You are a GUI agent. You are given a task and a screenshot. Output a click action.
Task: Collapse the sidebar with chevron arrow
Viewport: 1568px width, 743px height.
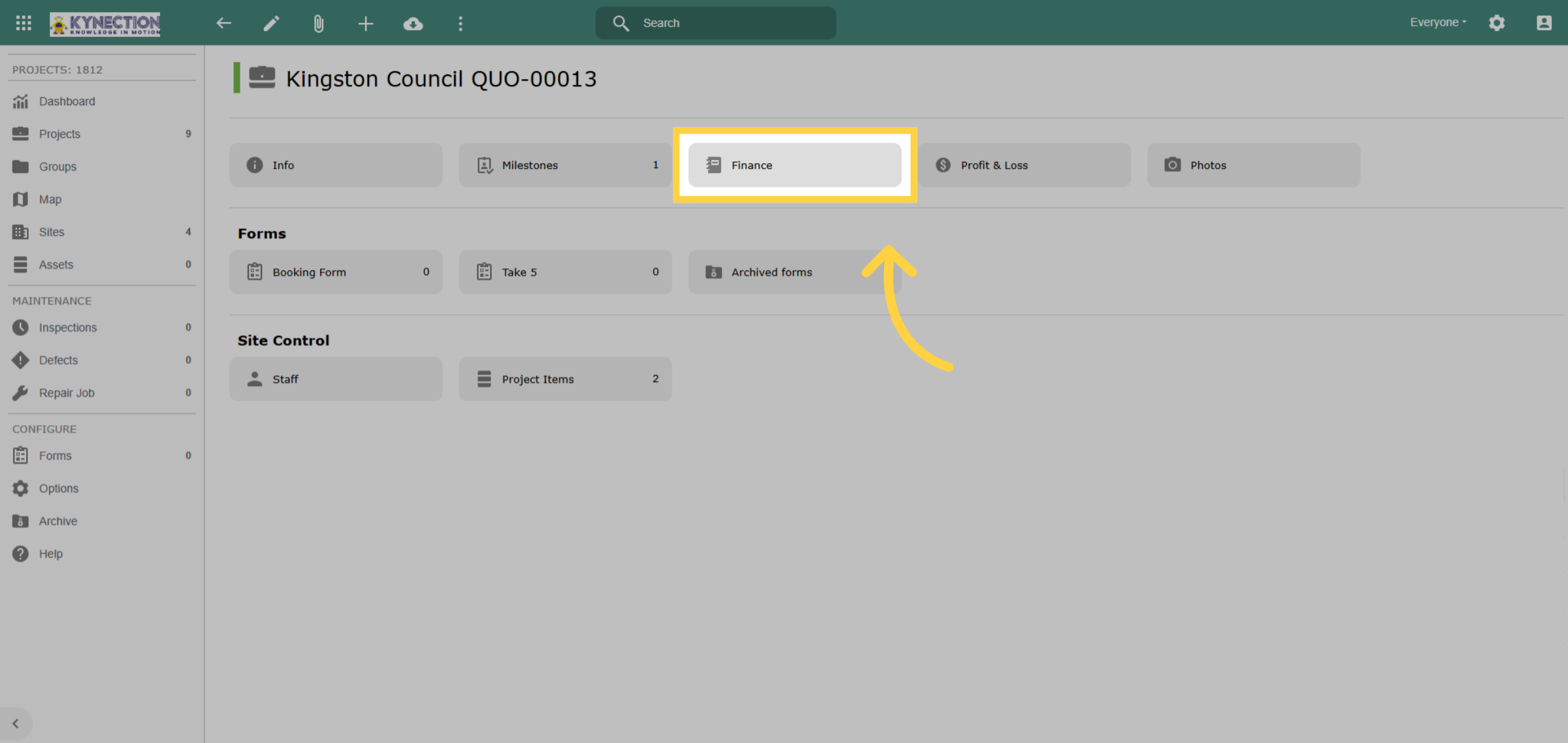click(x=16, y=723)
